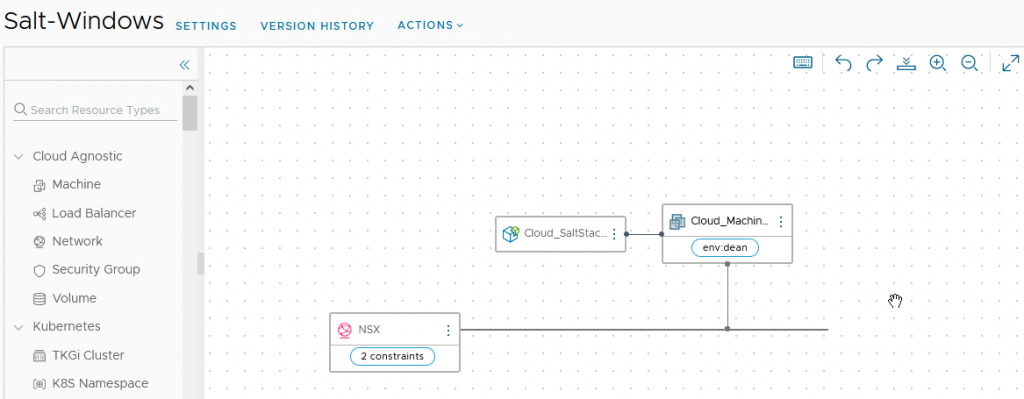Open VERSION HISTORY

[317, 26]
